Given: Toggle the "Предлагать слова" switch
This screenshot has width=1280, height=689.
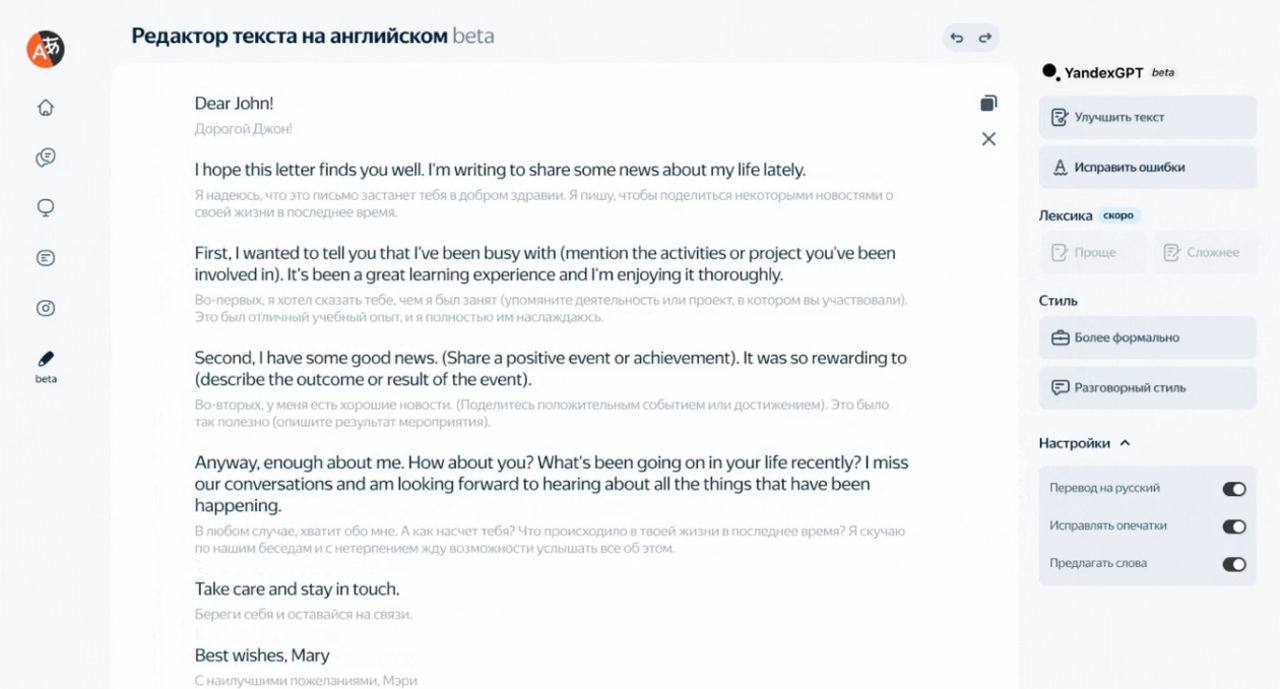Looking at the screenshot, I should 1234,564.
